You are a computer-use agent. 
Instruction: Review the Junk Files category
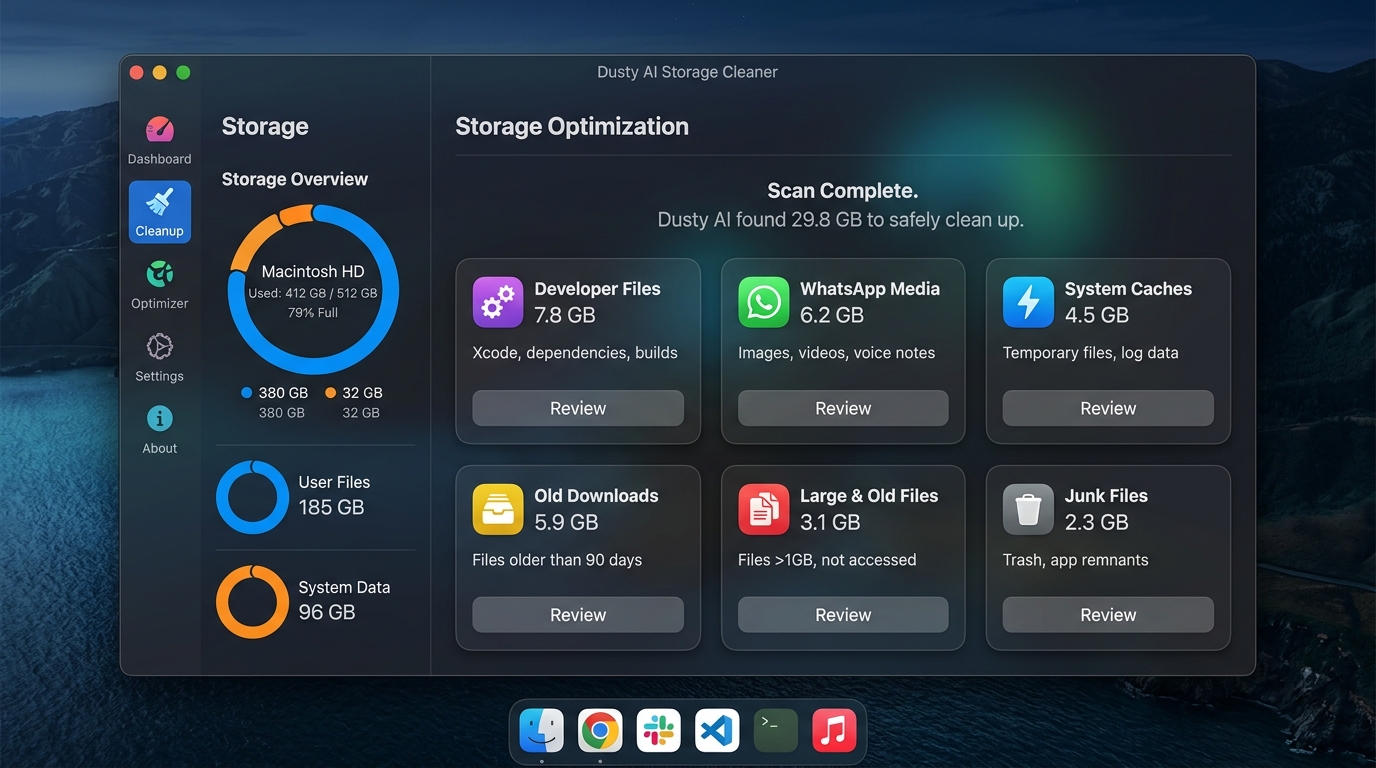click(1108, 615)
